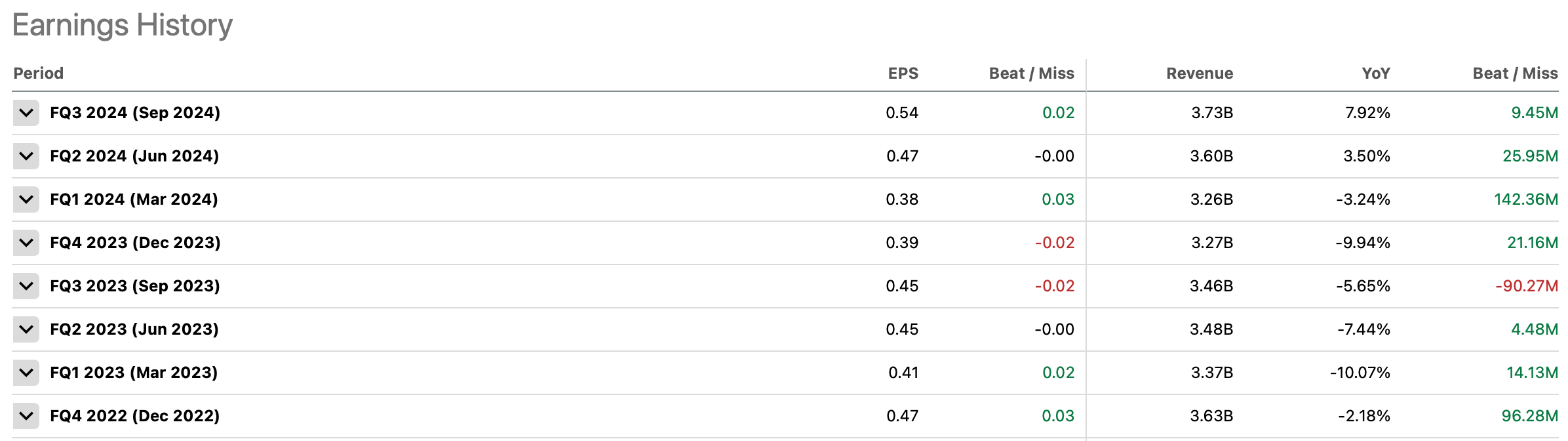Click the Revenue column header
The height and width of the screenshot is (441, 1568).
[1199, 73]
